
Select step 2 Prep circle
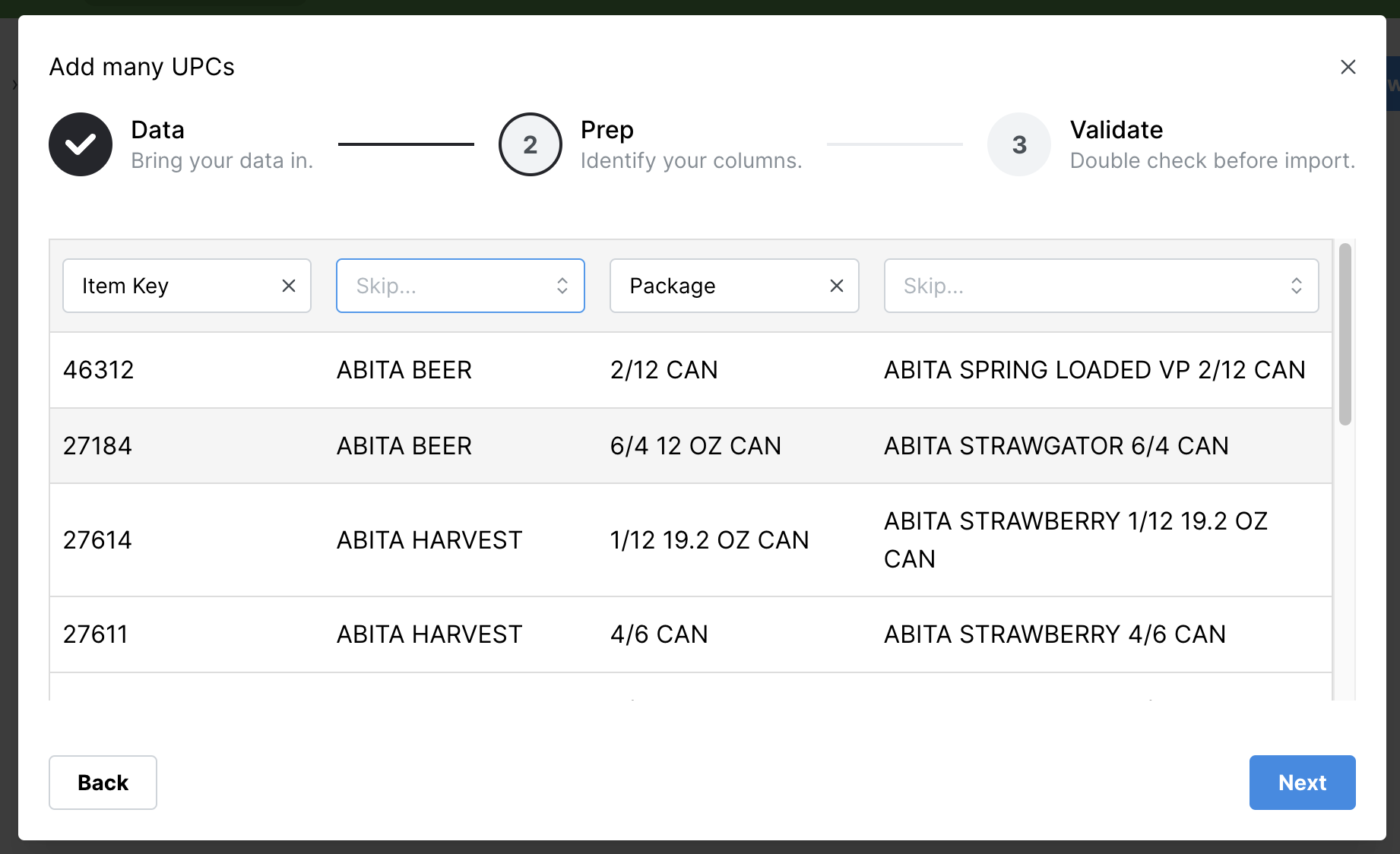click(x=531, y=144)
